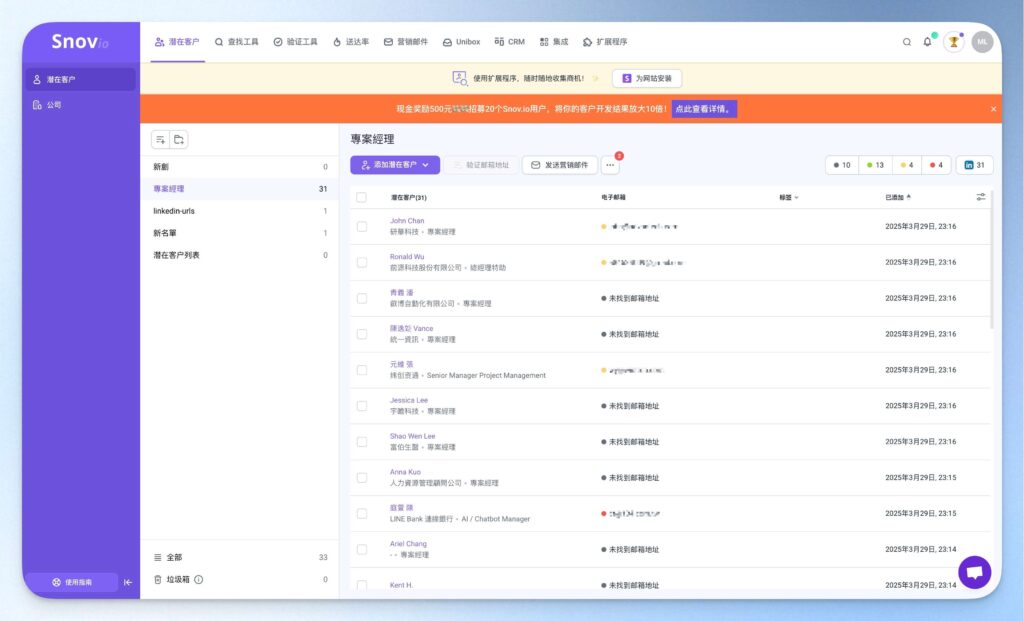Open the more options ellipsis button
This screenshot has height=621, width=1024.
(x=610, y=165)
